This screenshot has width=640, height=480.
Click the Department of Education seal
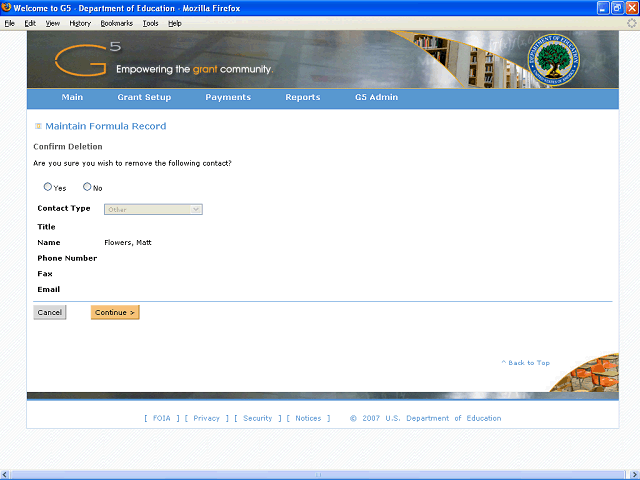(553, 60)
